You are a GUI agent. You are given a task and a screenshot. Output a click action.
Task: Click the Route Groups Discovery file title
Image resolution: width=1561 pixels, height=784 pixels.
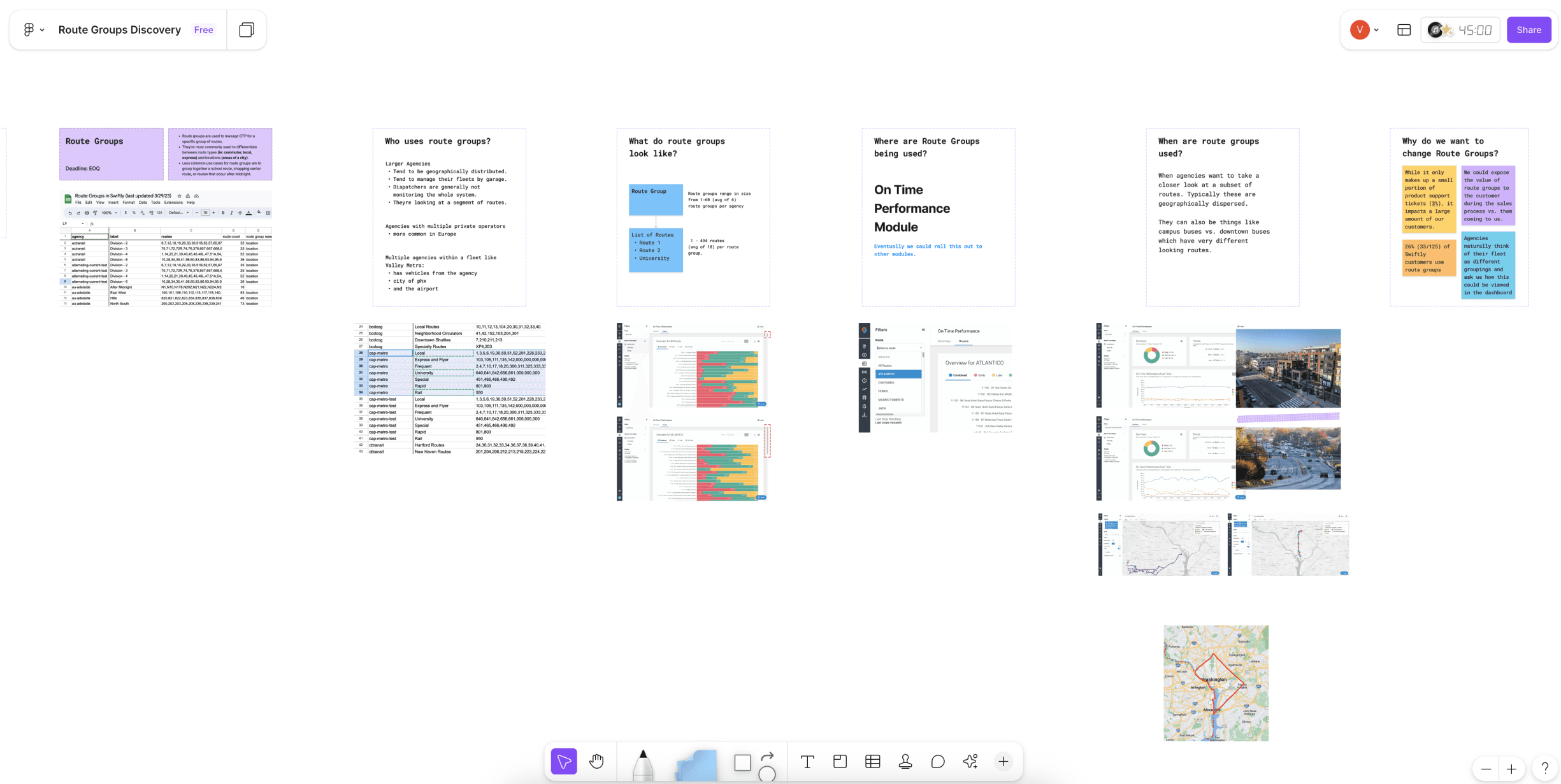coord(120,30)
